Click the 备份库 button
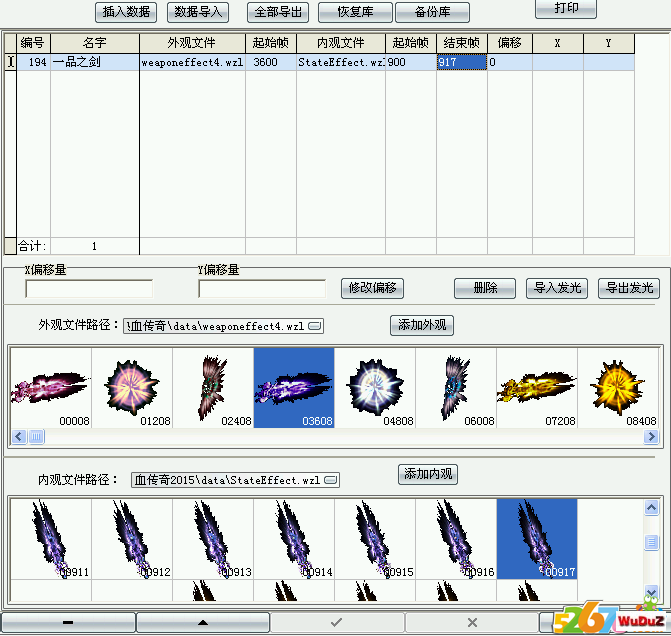Screen dimensions: 671x636 432,12
